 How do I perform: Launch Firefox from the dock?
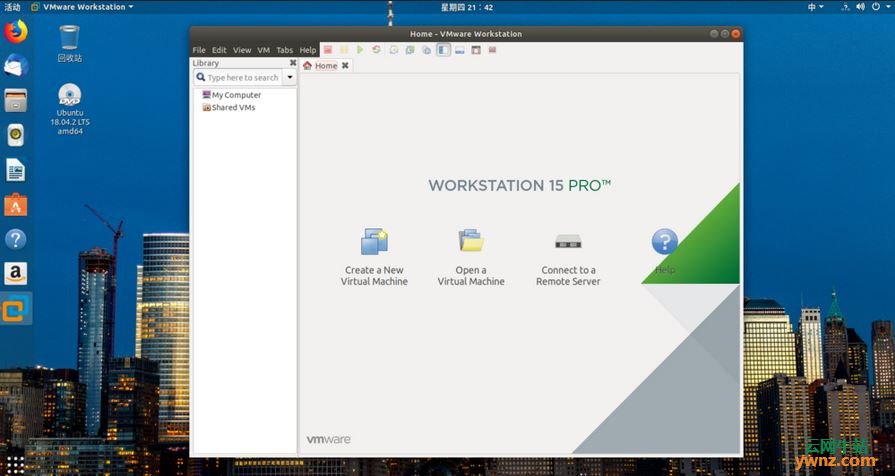tap(16, 31)
